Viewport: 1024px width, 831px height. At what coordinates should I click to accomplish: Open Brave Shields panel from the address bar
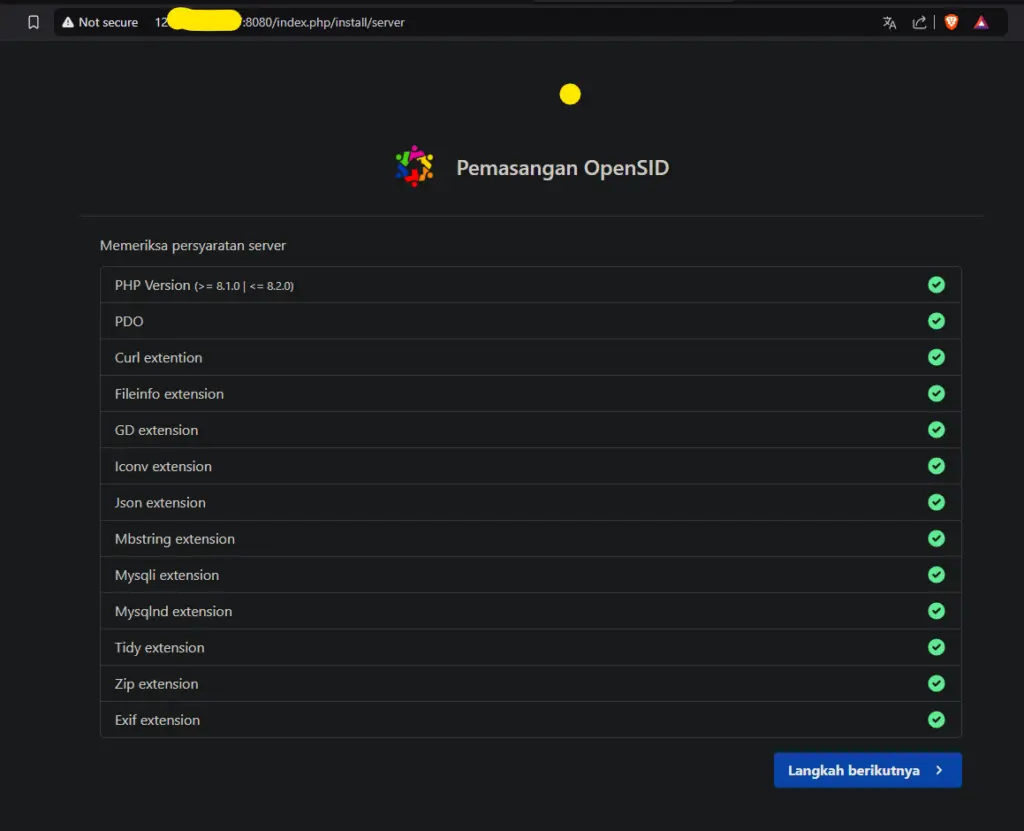pos(951,21)
